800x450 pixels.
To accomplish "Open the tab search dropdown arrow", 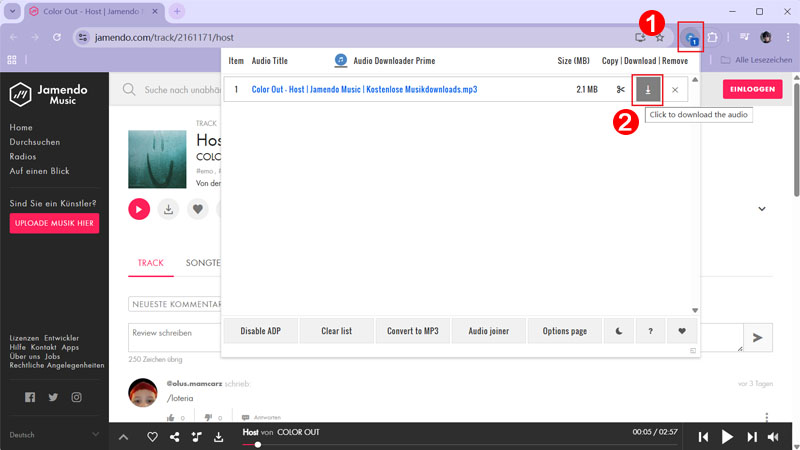I will tap(12, 11).
